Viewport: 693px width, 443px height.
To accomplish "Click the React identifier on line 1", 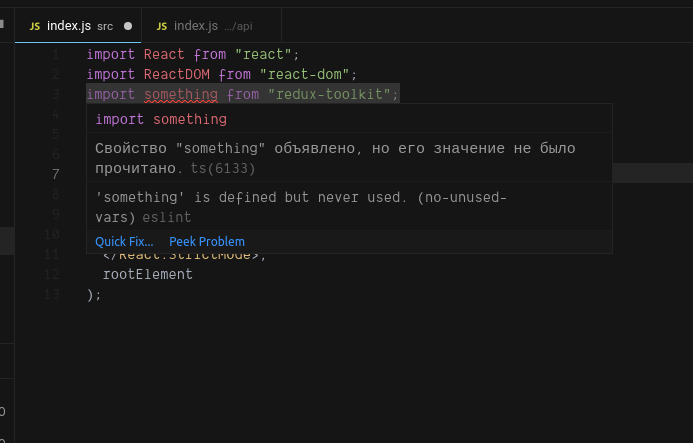I will click(x=164, y=54).
